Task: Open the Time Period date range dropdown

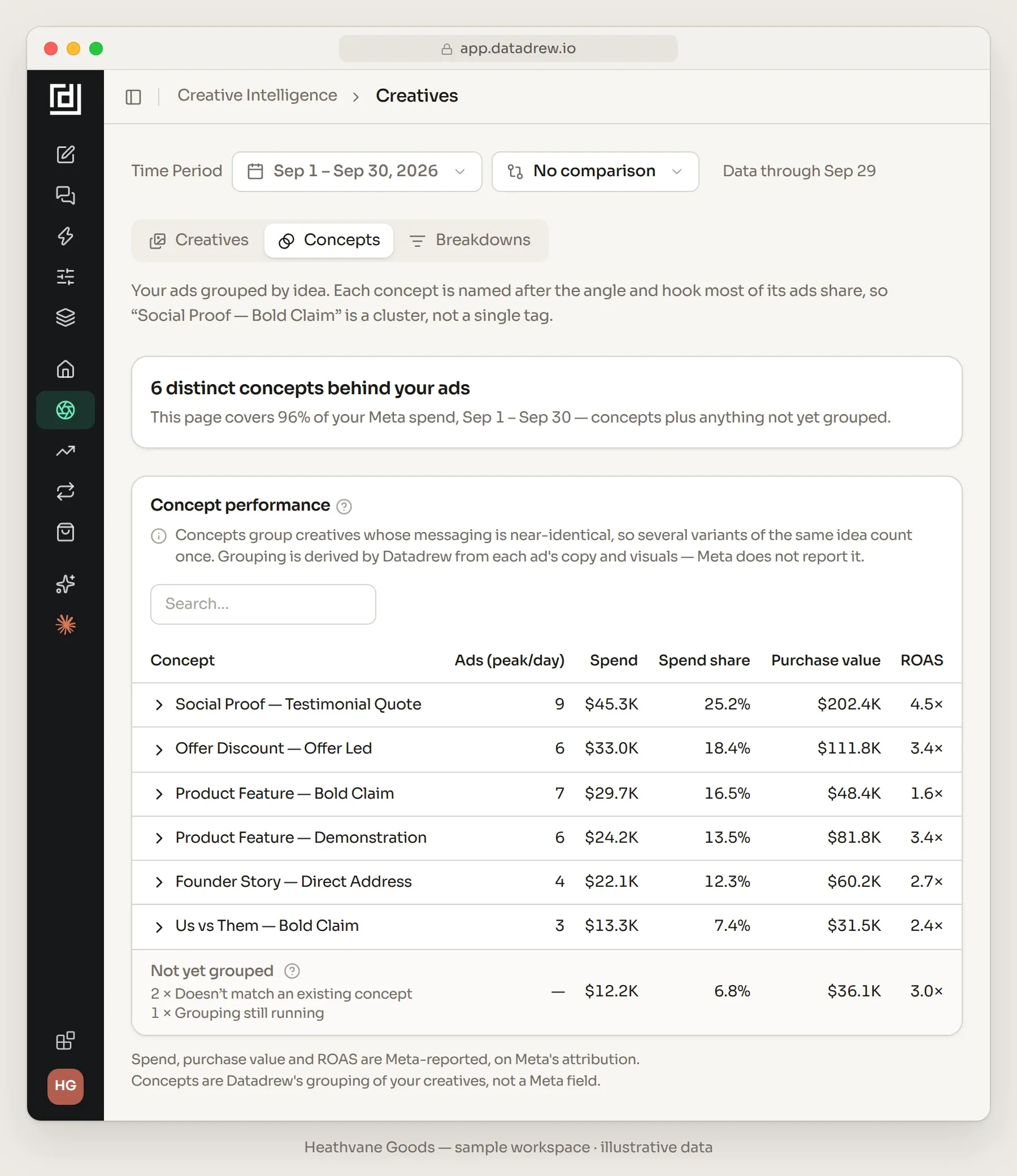Action: tap(357, 171)
